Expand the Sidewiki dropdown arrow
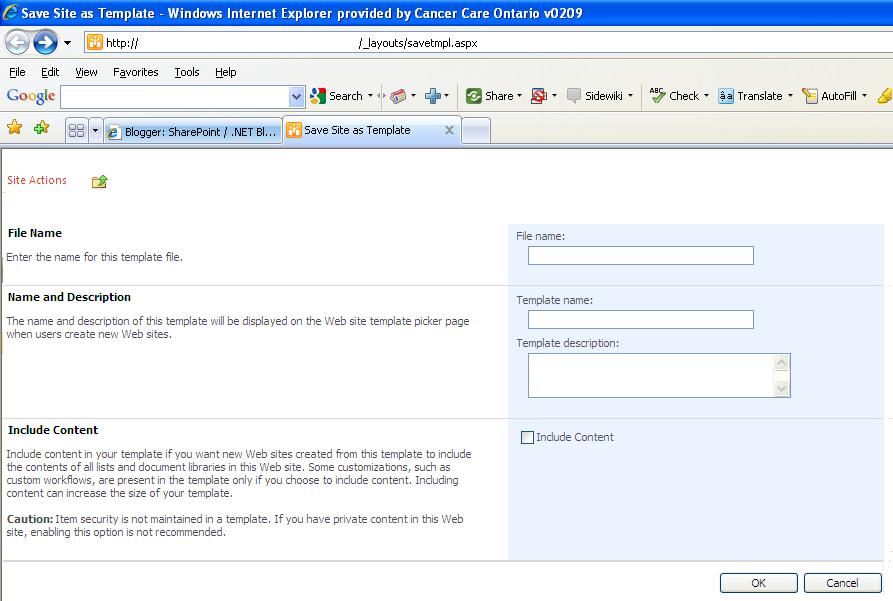 click(x=630, y=96)
